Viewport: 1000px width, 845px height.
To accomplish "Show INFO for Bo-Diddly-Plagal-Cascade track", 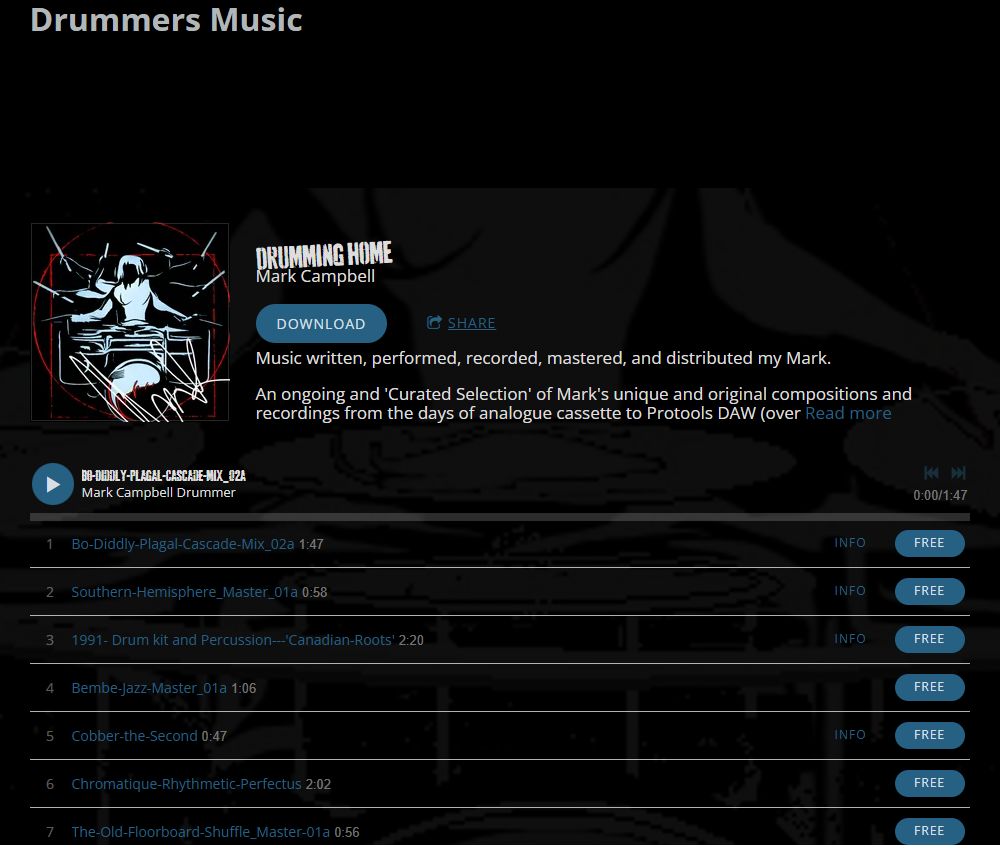I will pyautogui.click(x=849, y=543).
